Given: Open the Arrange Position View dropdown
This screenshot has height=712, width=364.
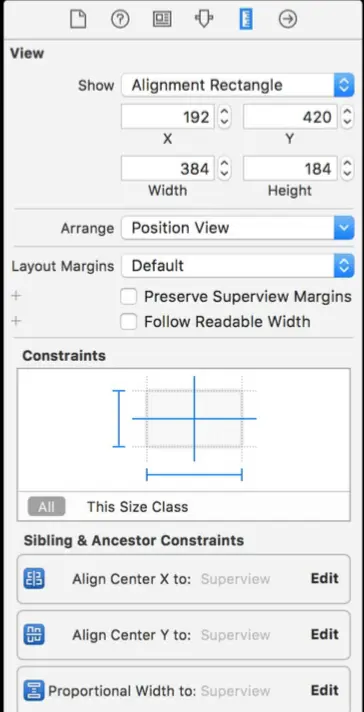Looking at the screenshot, I should tap(237, 227).
